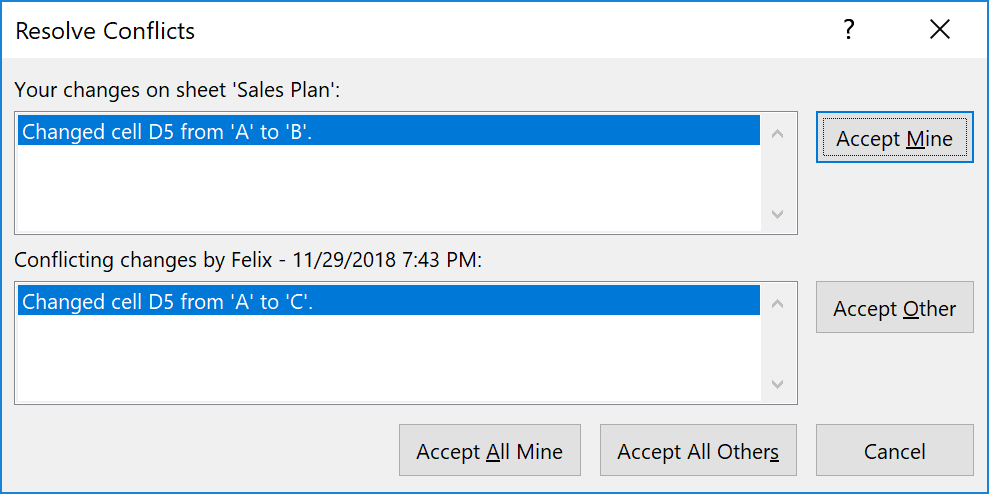
Task: Cancel the conflict resolution
Action: [x=894, y=452]
